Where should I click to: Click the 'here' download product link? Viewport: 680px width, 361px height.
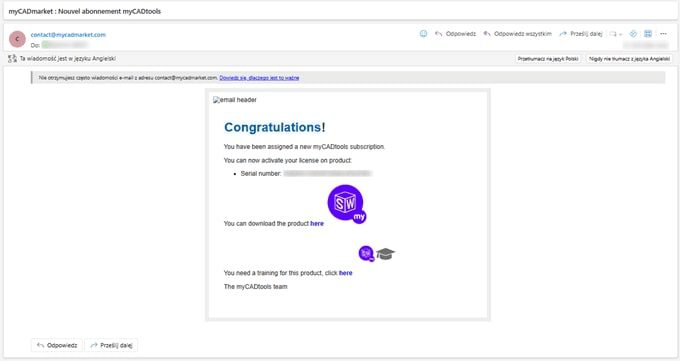tap(317, 223)
